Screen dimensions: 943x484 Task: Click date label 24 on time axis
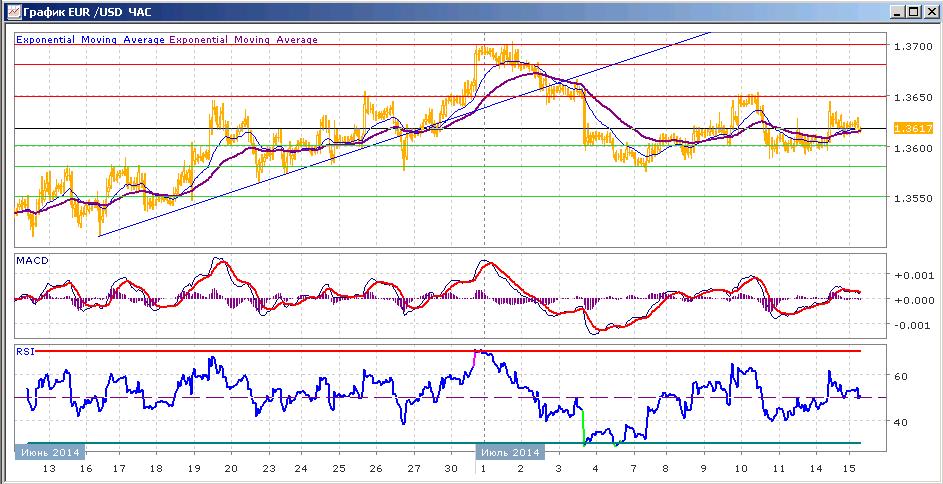tap(301, 469)
